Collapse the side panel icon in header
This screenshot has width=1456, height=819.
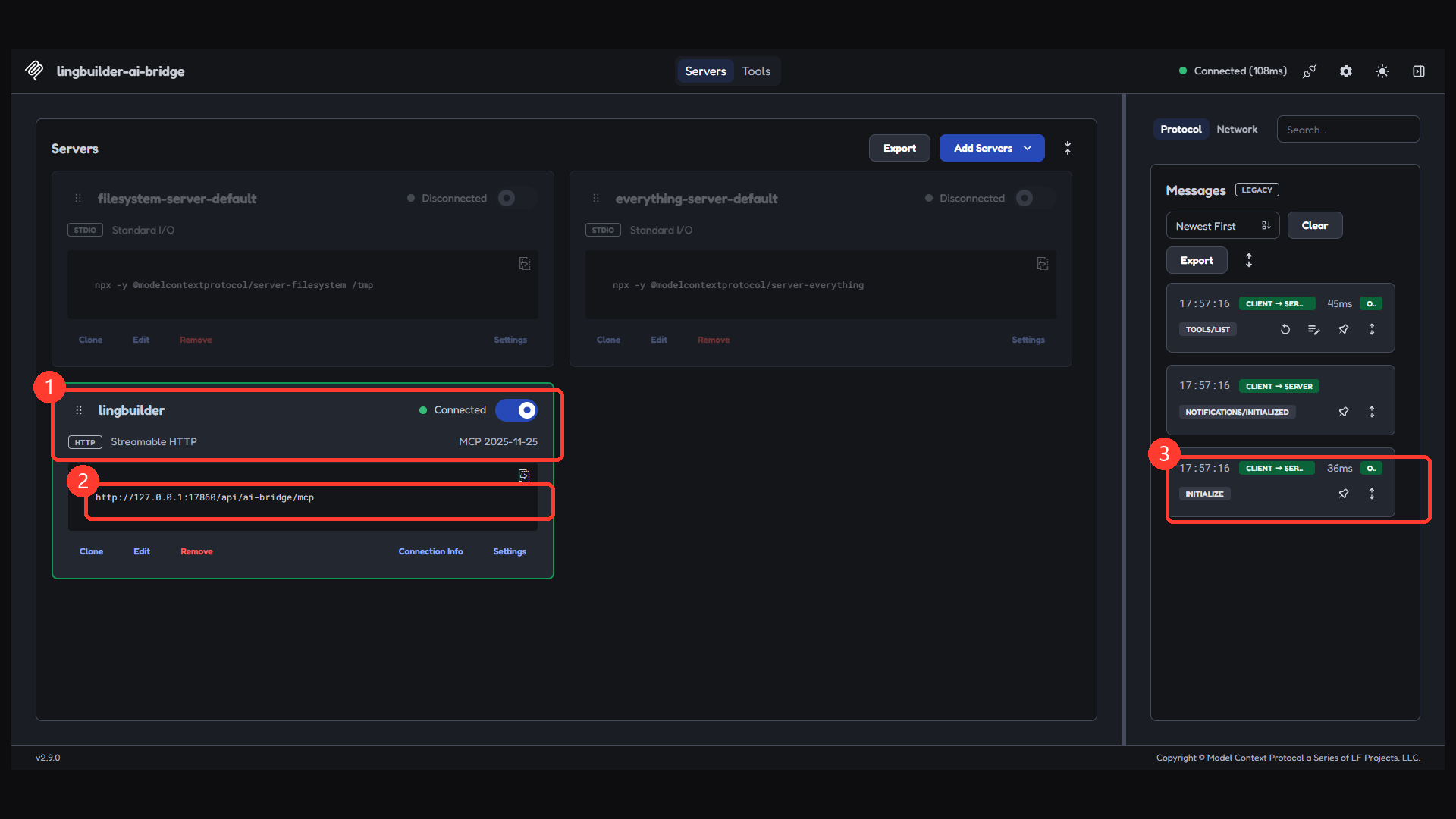pyautogui.click(x=1419, y=71)
